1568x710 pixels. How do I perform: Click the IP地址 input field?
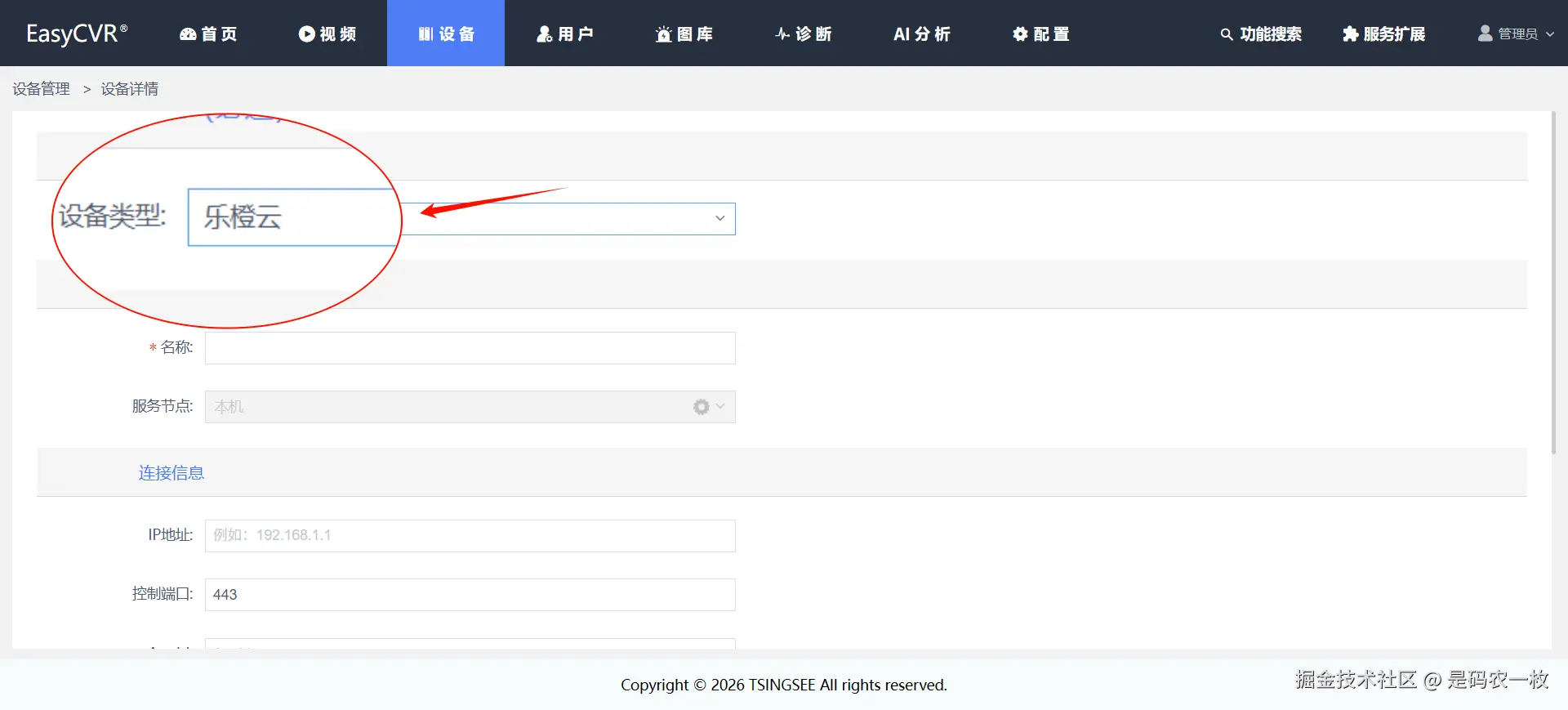coord(470,536)
